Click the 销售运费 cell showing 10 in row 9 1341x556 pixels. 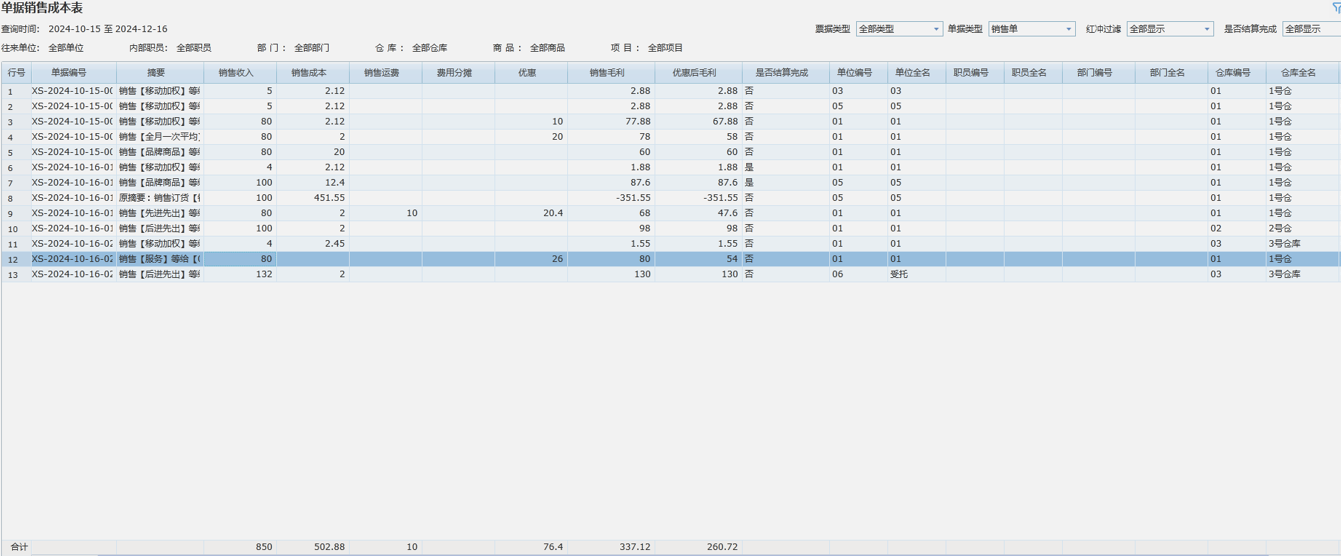click(x=385, y=213)
